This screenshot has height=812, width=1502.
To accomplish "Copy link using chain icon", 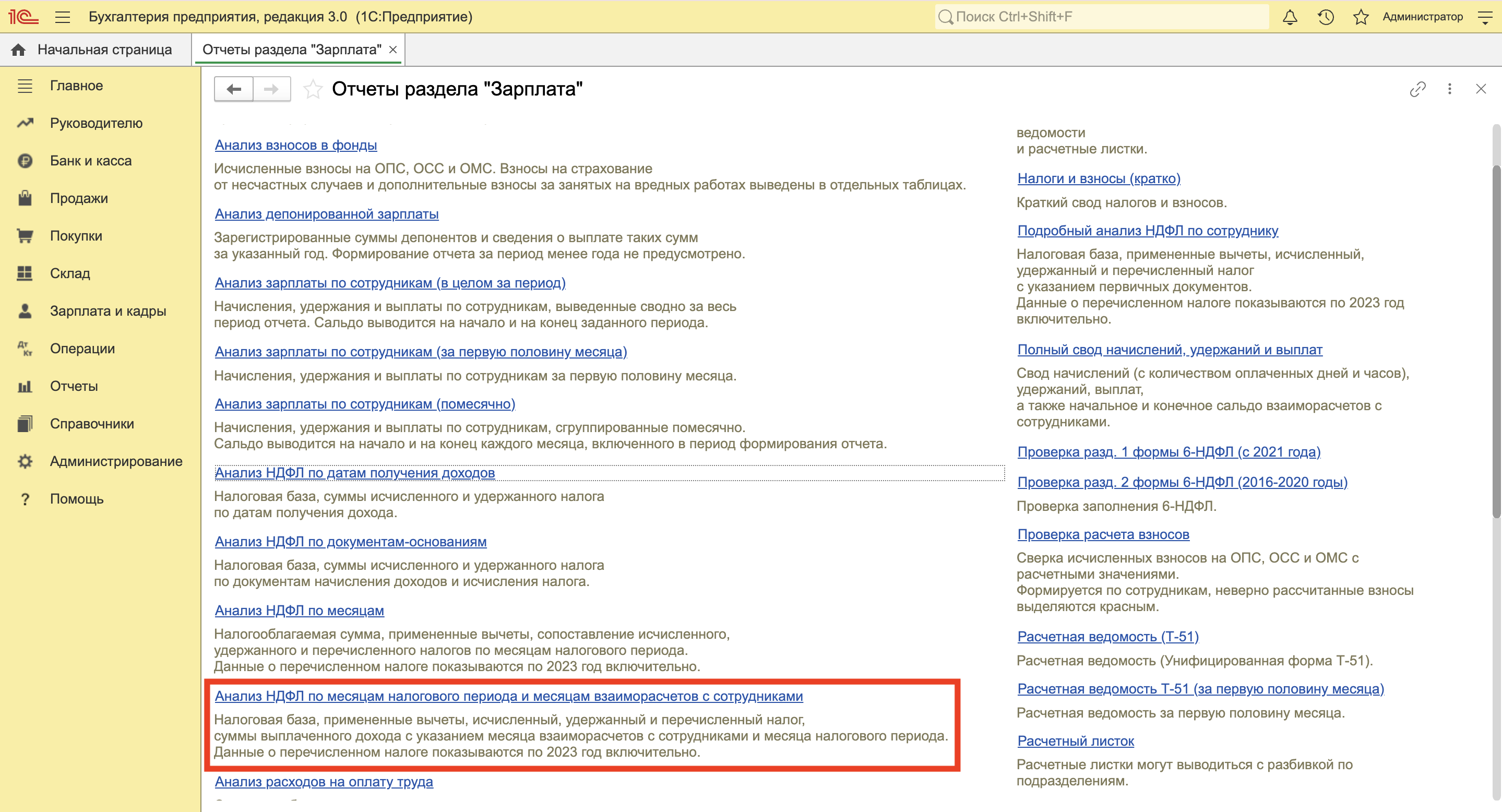I will pos(1417,89).
